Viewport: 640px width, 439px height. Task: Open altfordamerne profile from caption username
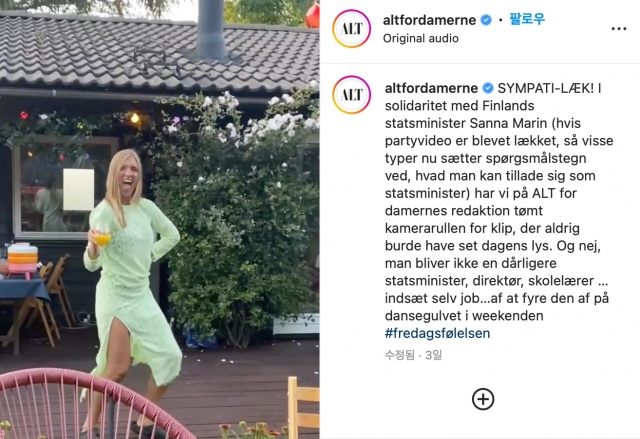(x=431, y=88)
